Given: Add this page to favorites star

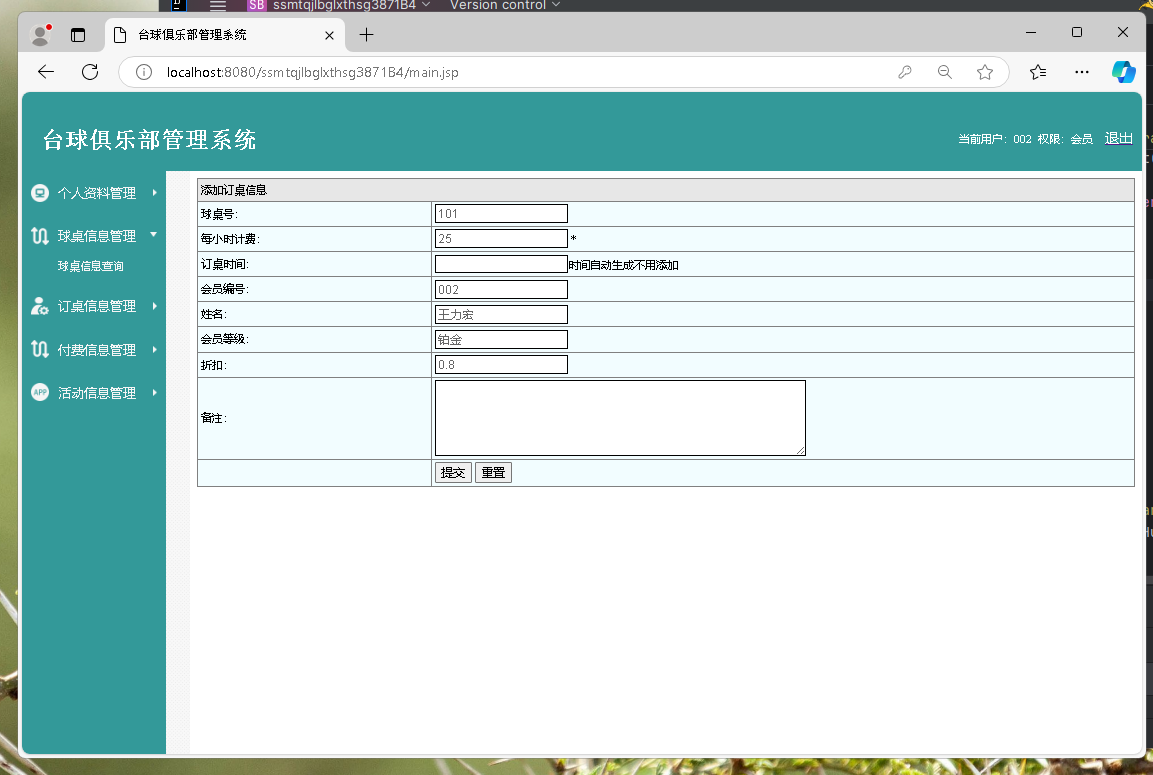Looking at the screenshot, I should [985, 72].
